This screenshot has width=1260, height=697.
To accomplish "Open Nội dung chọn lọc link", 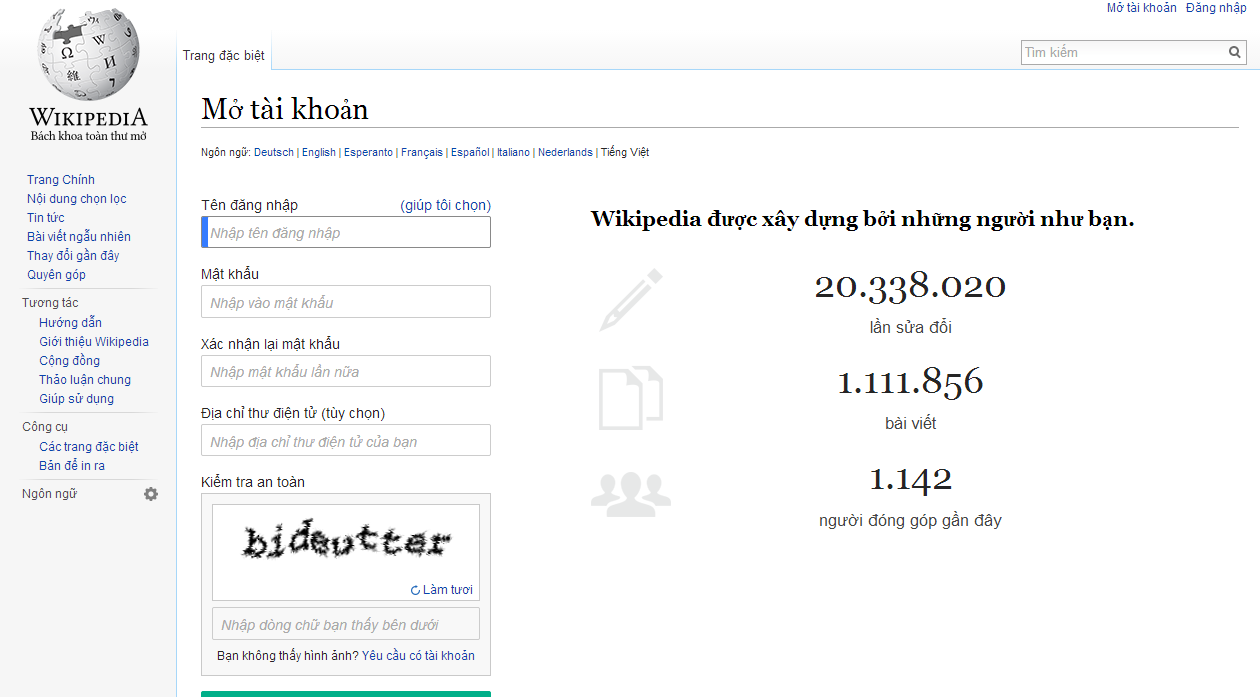I will (77, 199).
